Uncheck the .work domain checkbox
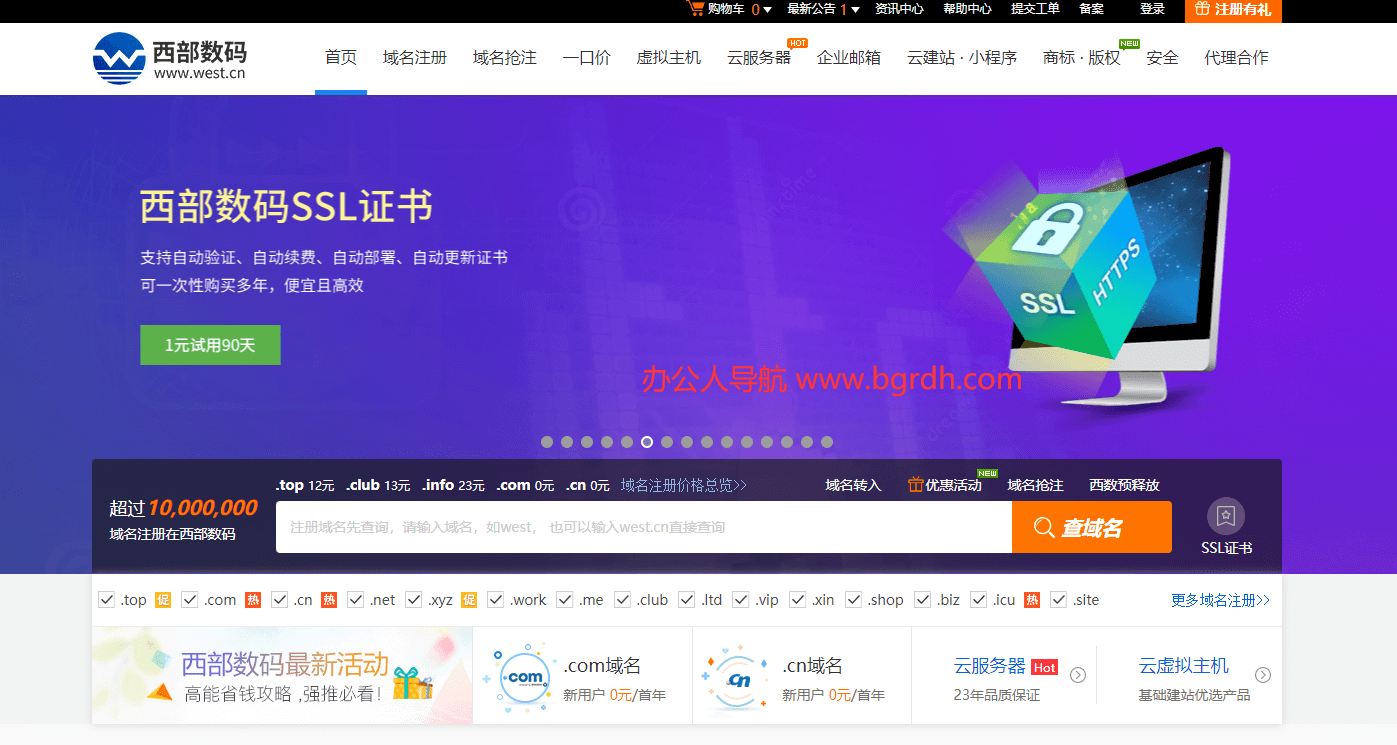 click(x=496, y=600)
